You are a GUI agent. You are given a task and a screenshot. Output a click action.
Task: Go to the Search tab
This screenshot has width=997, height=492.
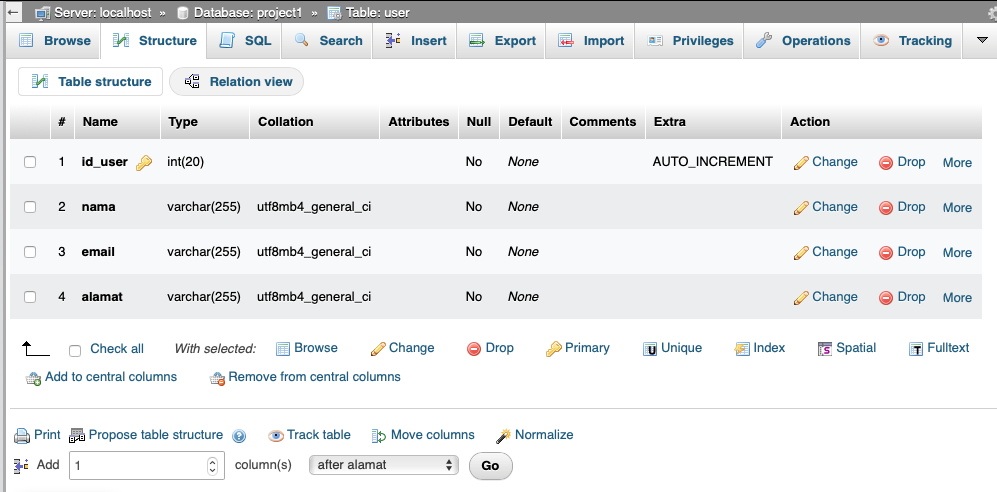click(x=328, y=41)
